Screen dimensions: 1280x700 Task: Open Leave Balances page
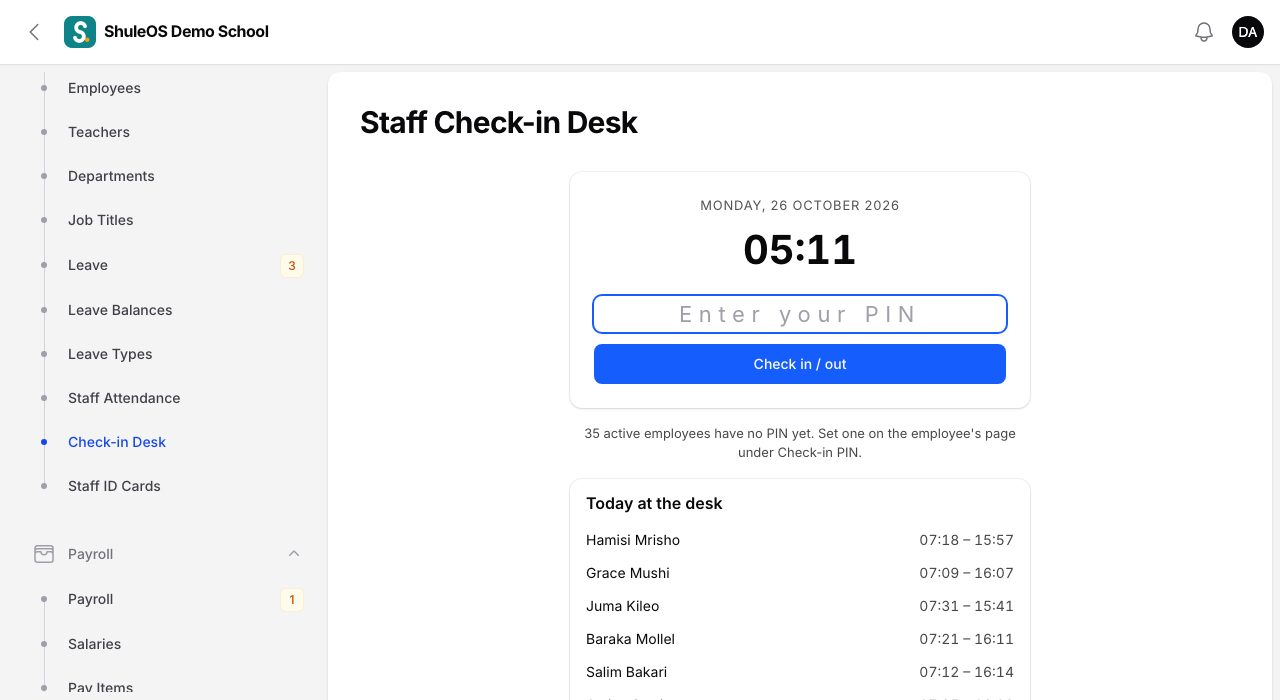[120, 310]
